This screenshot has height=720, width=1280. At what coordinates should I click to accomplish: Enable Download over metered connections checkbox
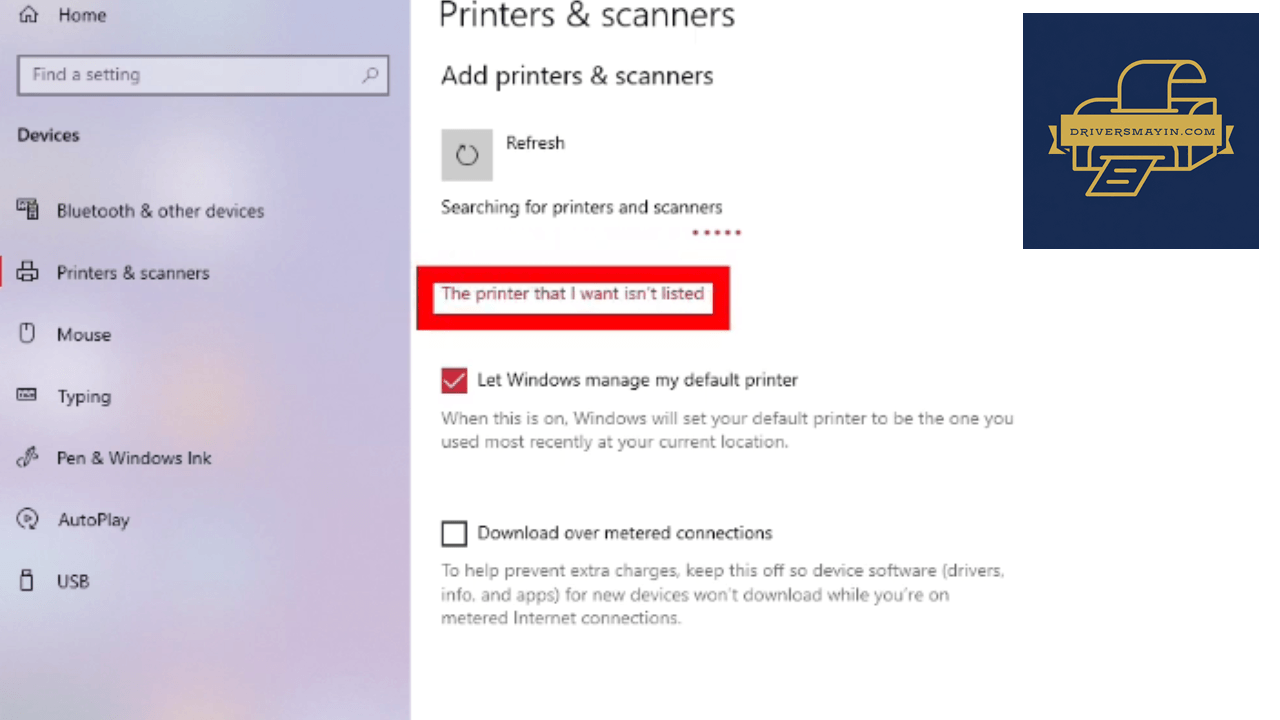(454, 533)
